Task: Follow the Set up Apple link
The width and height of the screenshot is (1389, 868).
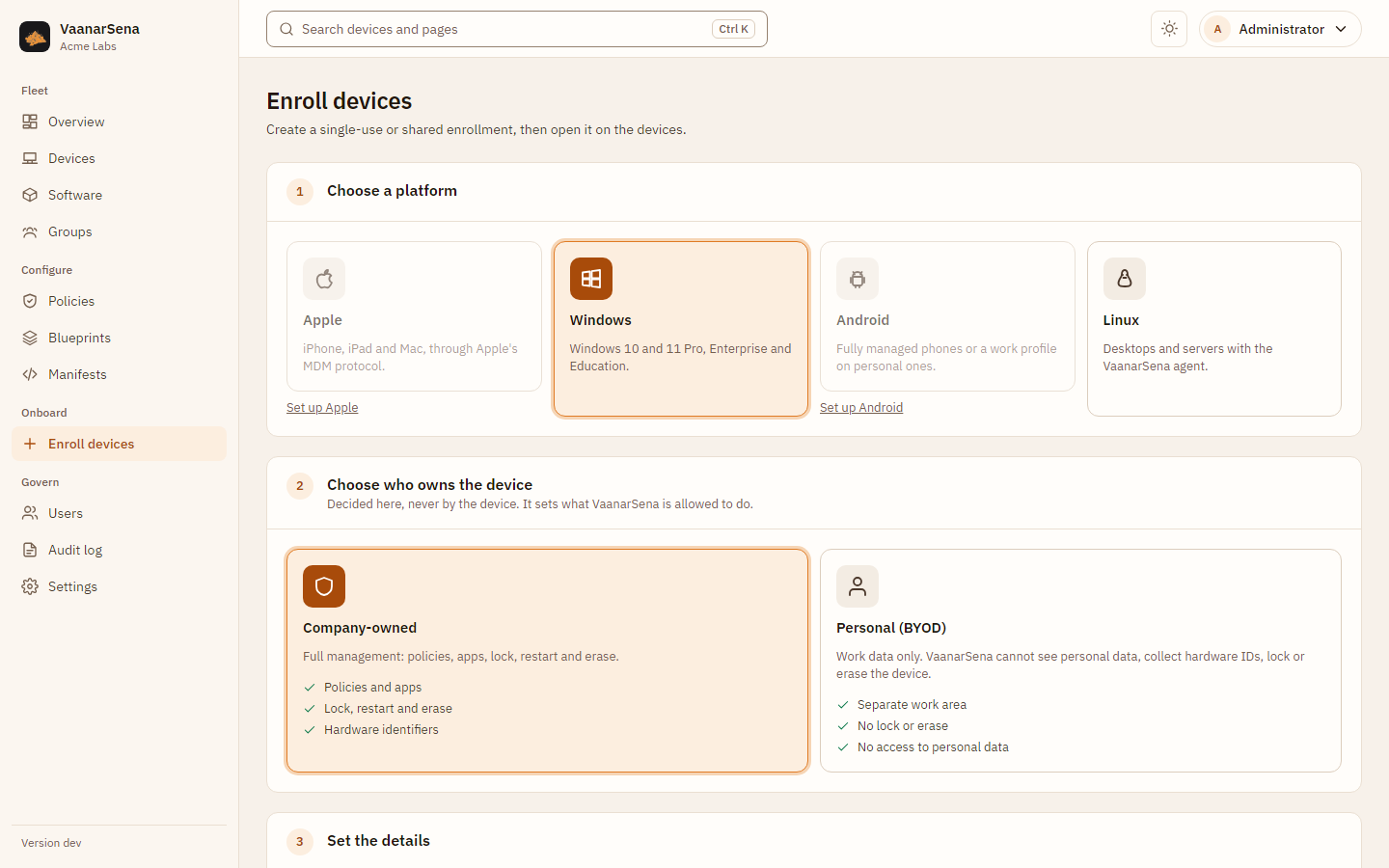Action: (322, 408)
